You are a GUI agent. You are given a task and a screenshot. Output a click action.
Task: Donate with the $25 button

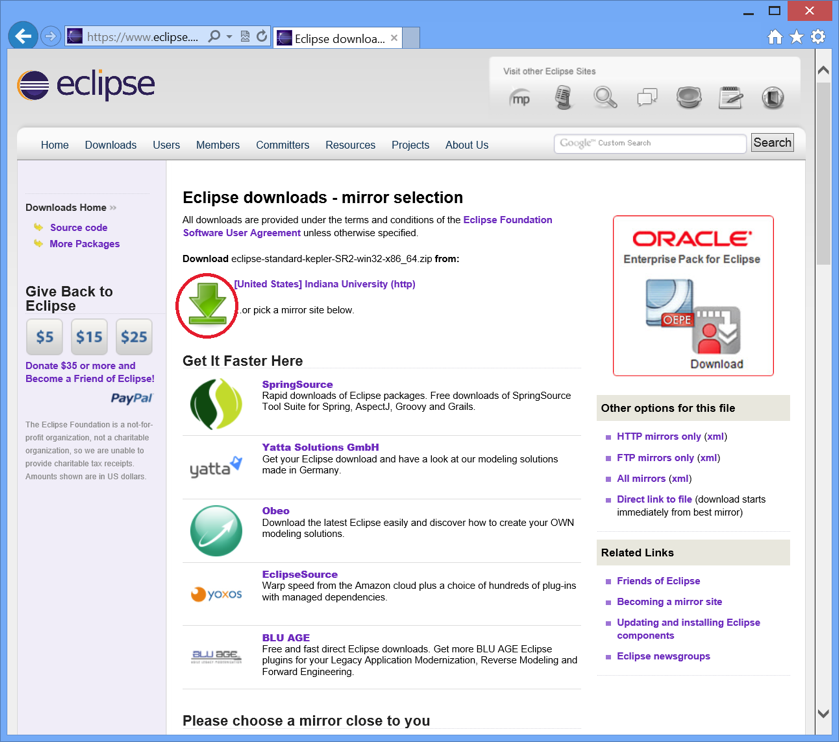coord(134,336)
